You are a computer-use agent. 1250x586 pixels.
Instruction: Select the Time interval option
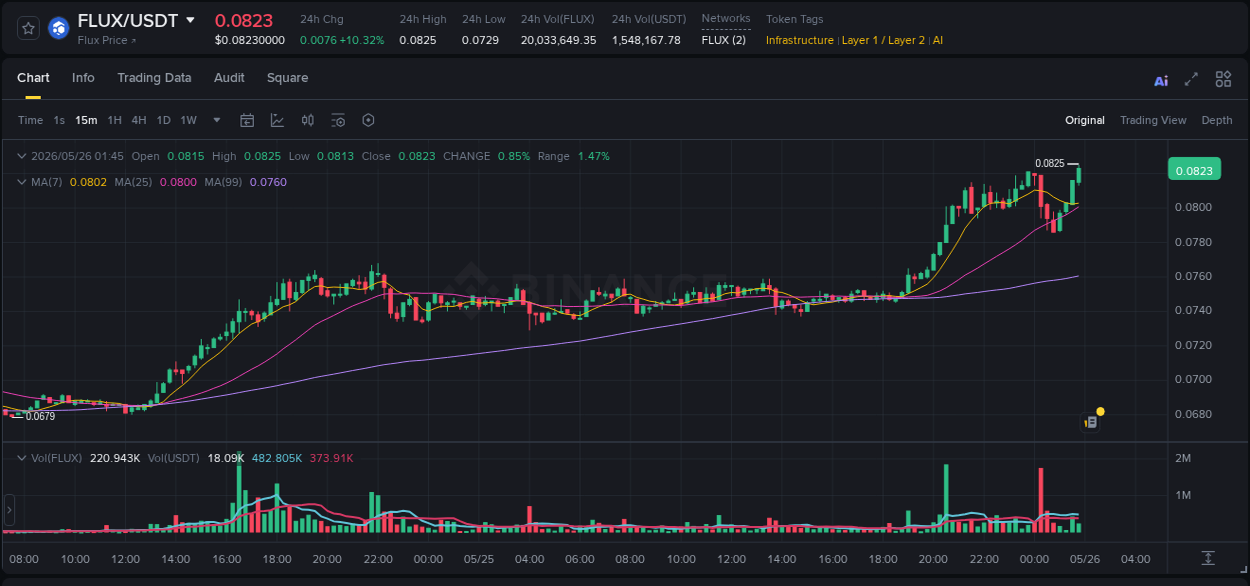[x=30, y=120]
